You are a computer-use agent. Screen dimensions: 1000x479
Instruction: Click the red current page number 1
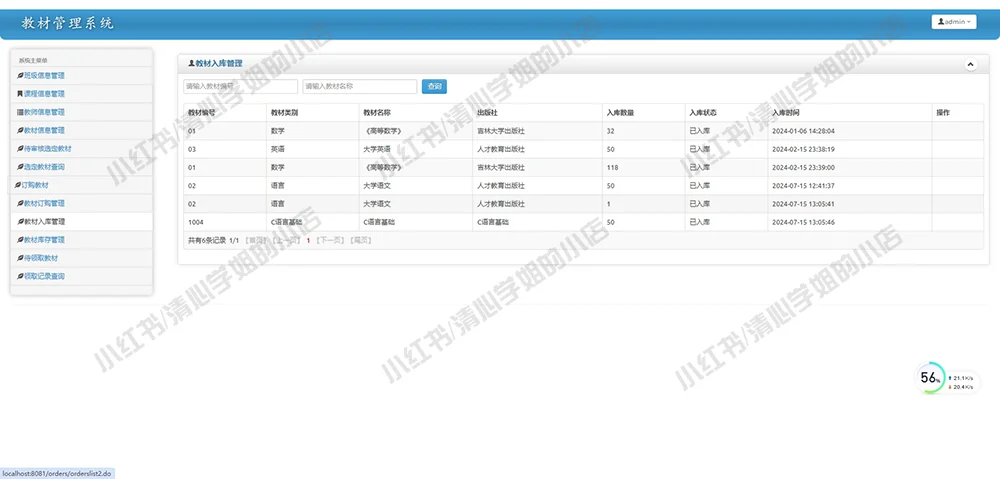[308, 240]
